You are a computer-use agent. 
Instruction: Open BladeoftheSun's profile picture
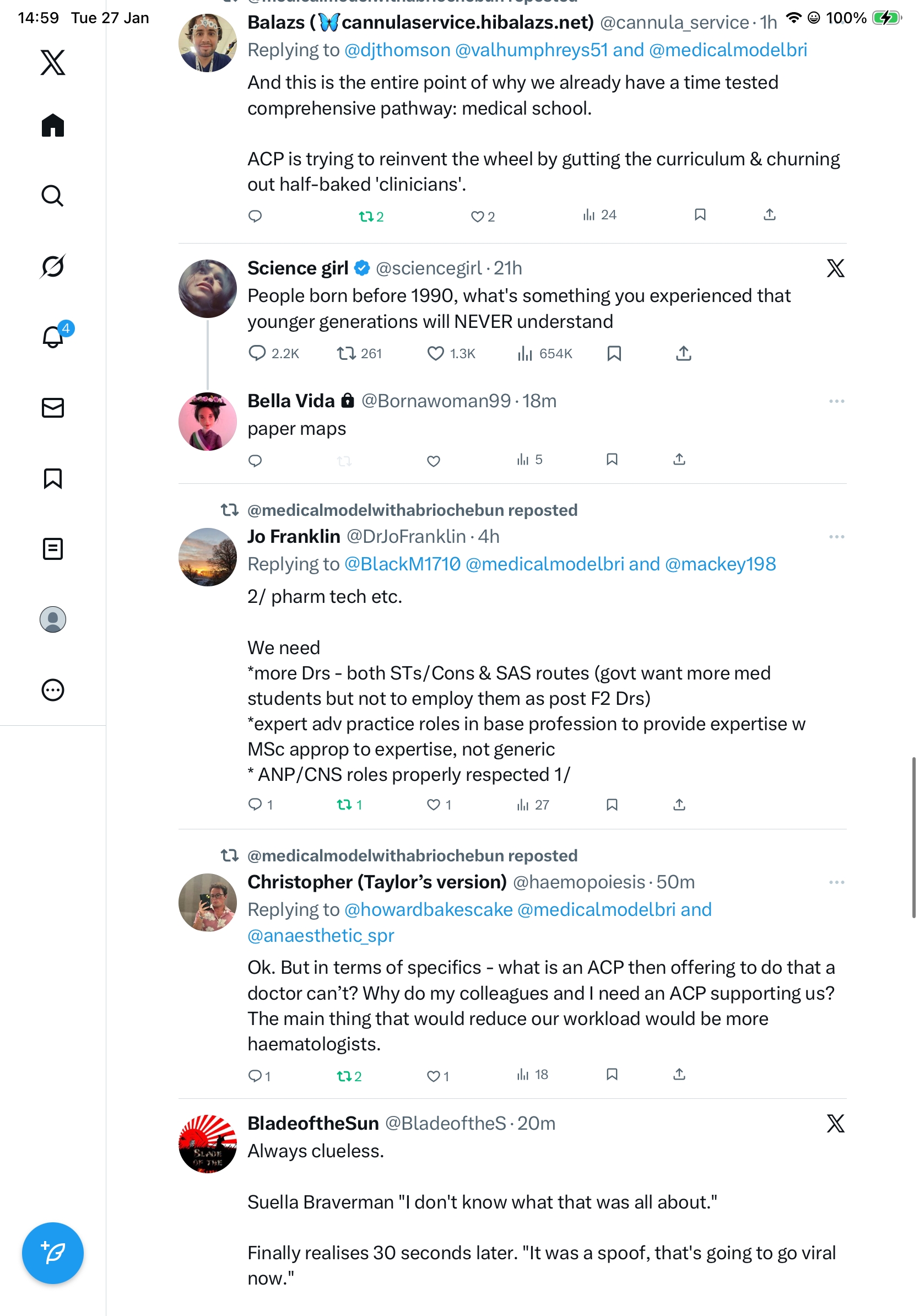(x=207, y=1144)
